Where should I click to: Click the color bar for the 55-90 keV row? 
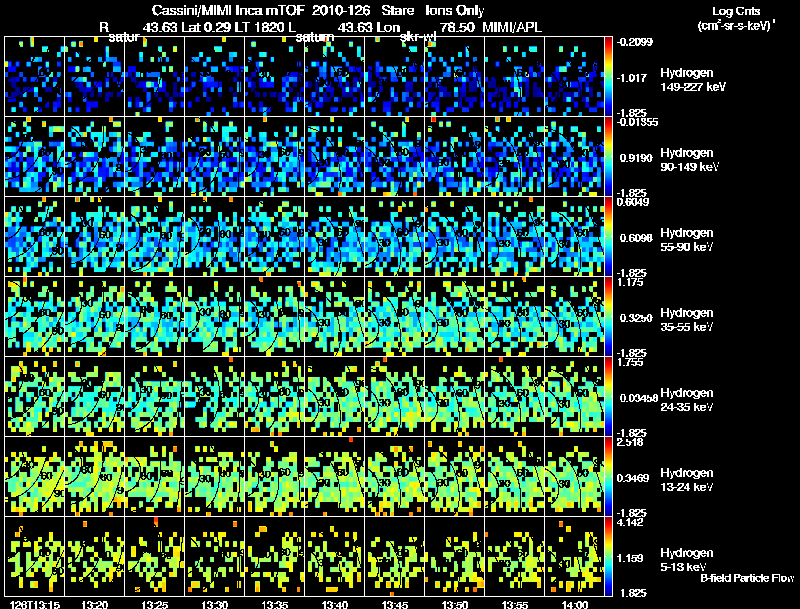[608, 236]
